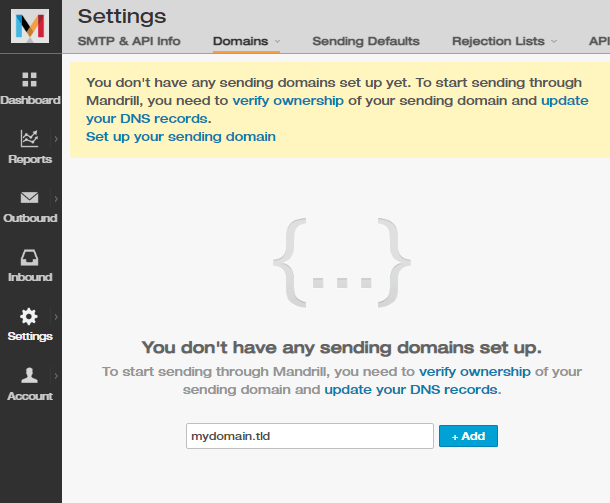
Task: Switch to SMTP & API Info tab
Action: point(129,41)
